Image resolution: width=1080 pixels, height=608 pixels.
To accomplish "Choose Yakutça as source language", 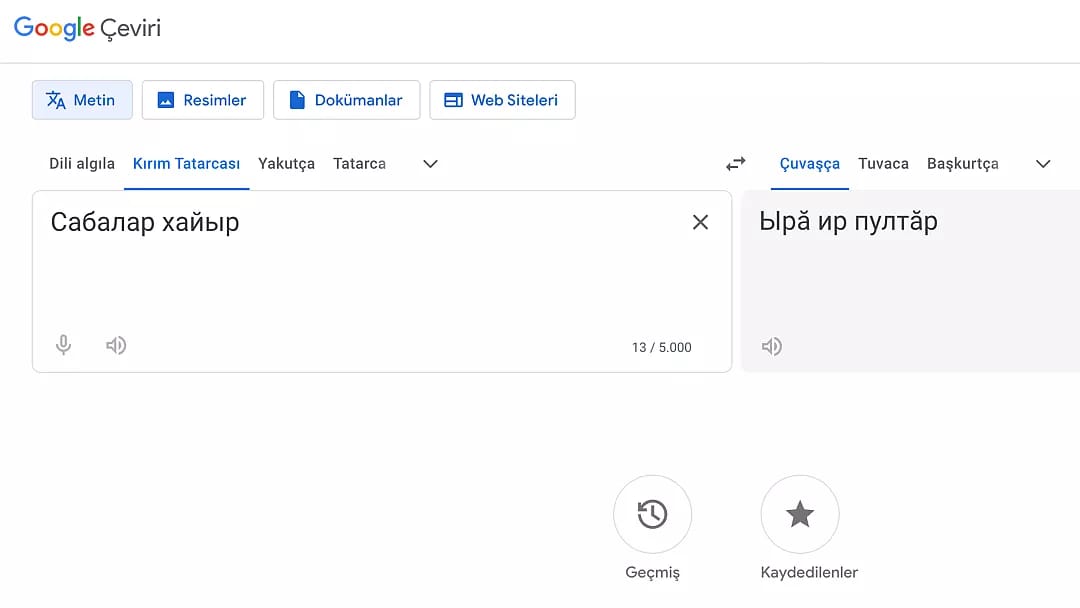I will coord(286,164).
